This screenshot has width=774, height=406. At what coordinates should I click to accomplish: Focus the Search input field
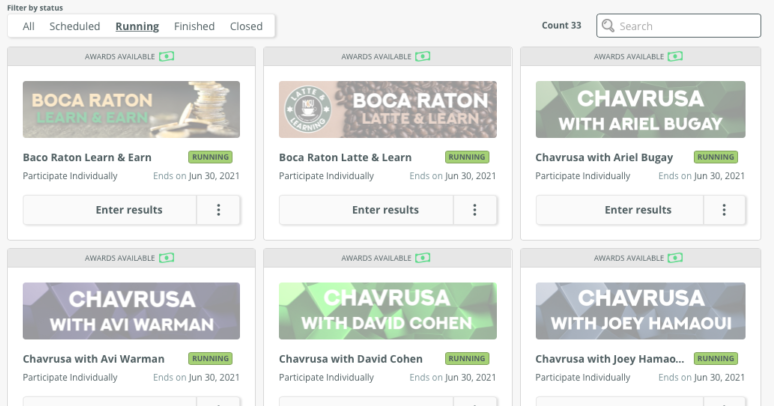687,26
